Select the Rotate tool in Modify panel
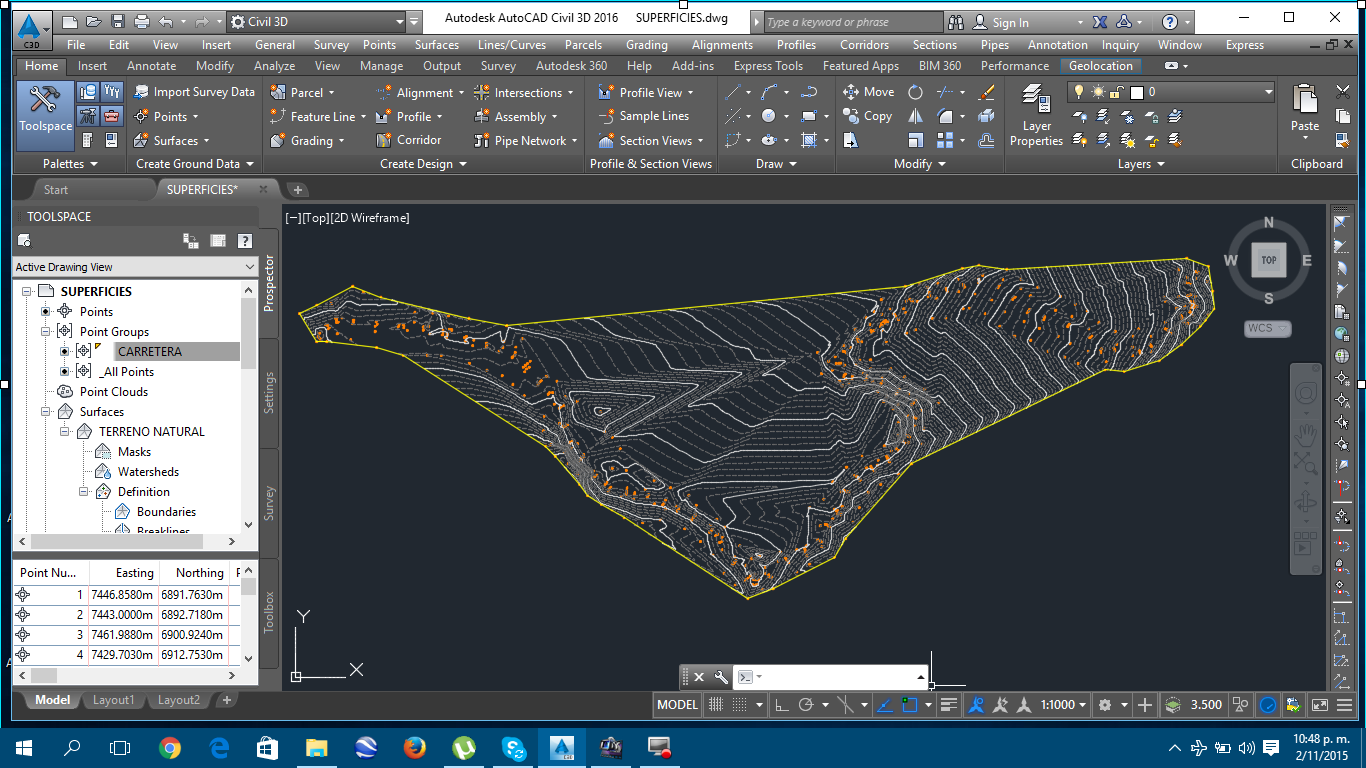The width and height of the screenshot is (1366, 768). click(915, 92)
